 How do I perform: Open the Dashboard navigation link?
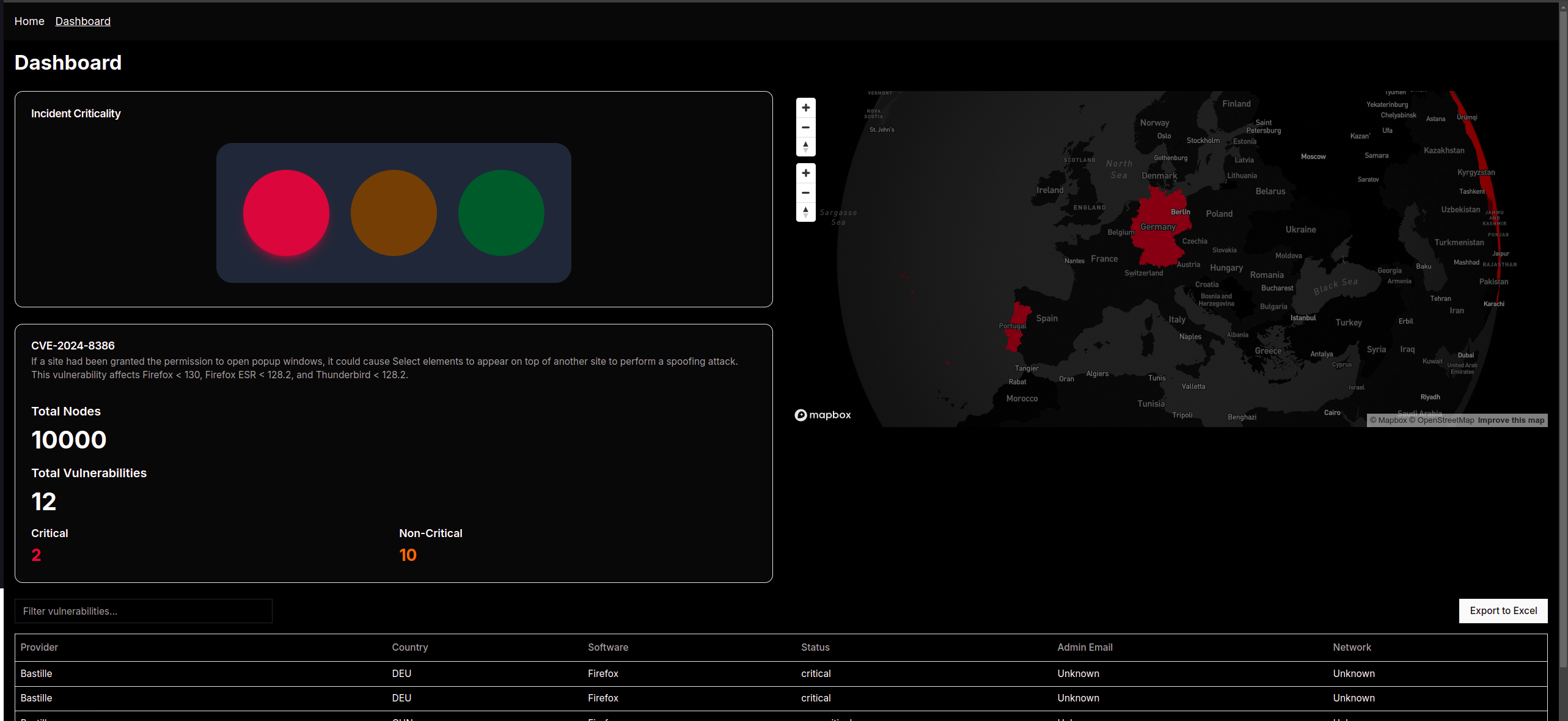82,21
